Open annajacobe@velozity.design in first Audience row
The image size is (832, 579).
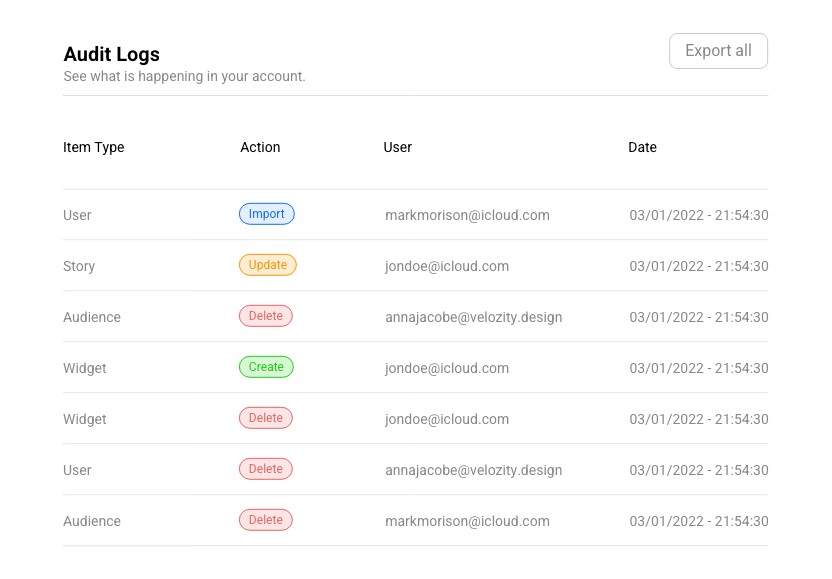click(473, 317)
